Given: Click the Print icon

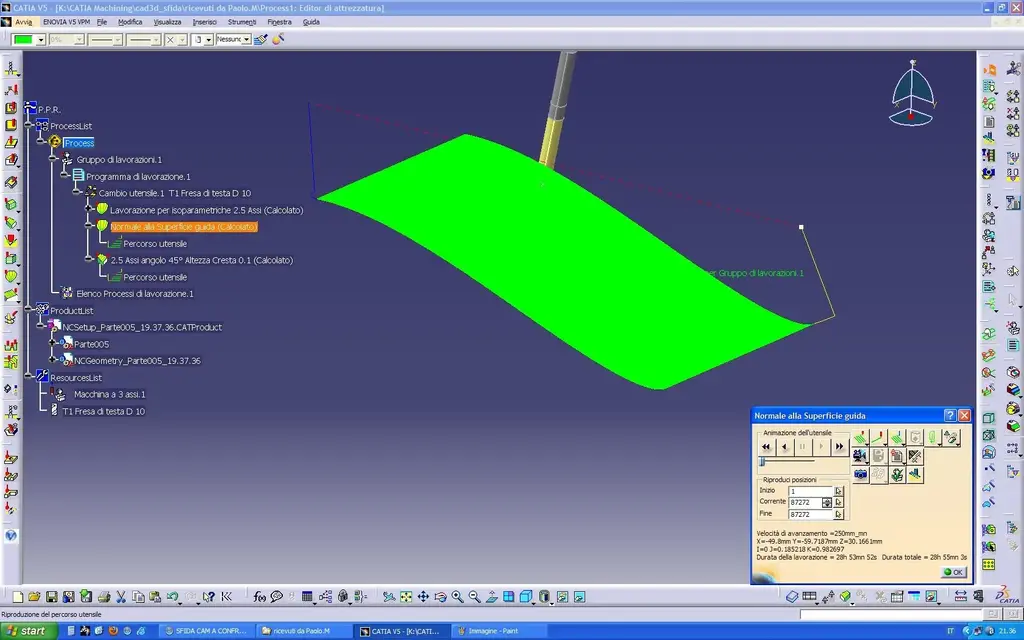Looking at the screenshot, I should click(102, 597).
